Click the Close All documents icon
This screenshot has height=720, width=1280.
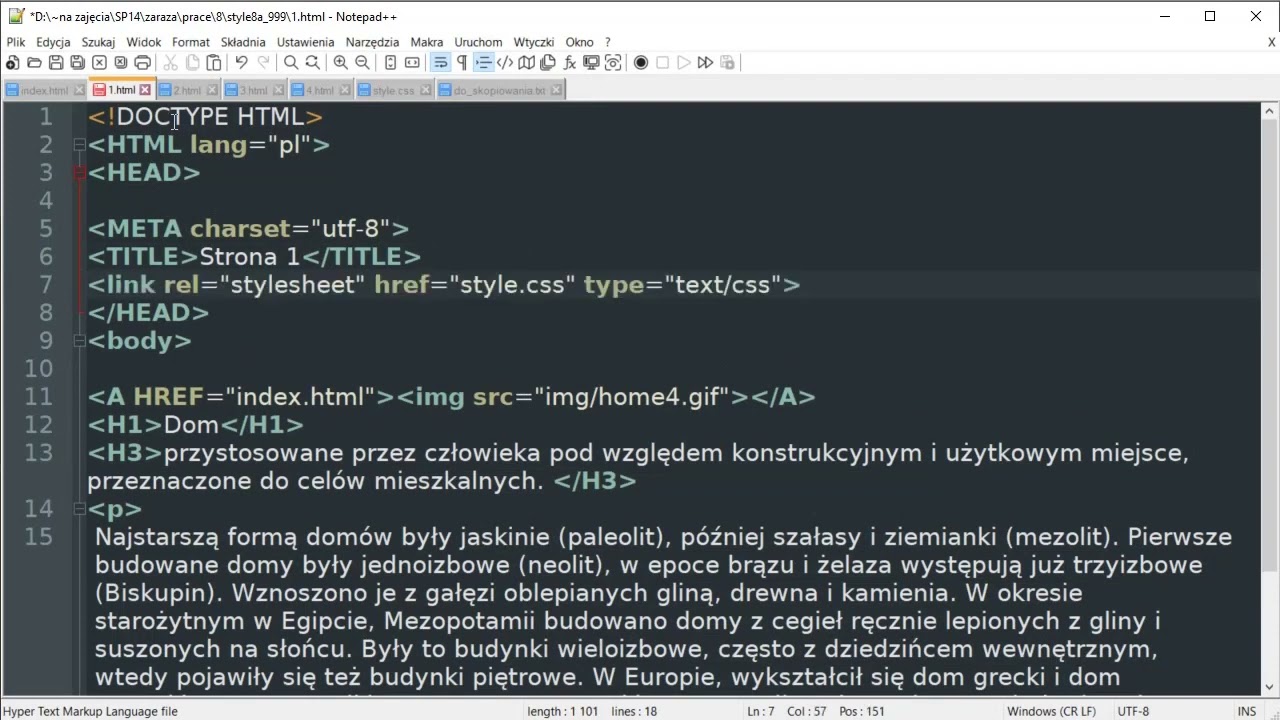120,63
